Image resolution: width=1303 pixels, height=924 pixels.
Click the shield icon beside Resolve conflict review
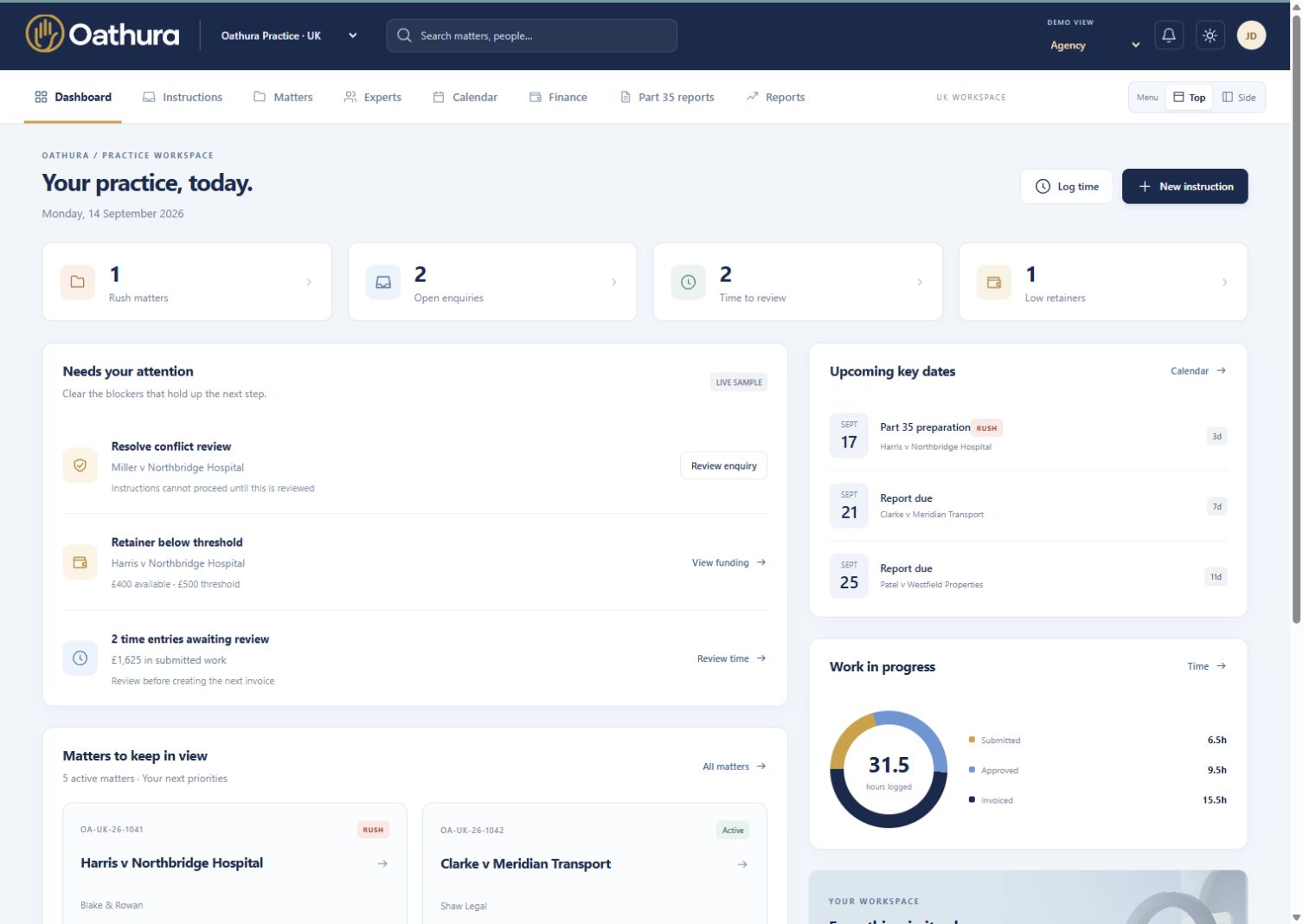[80, 465]
